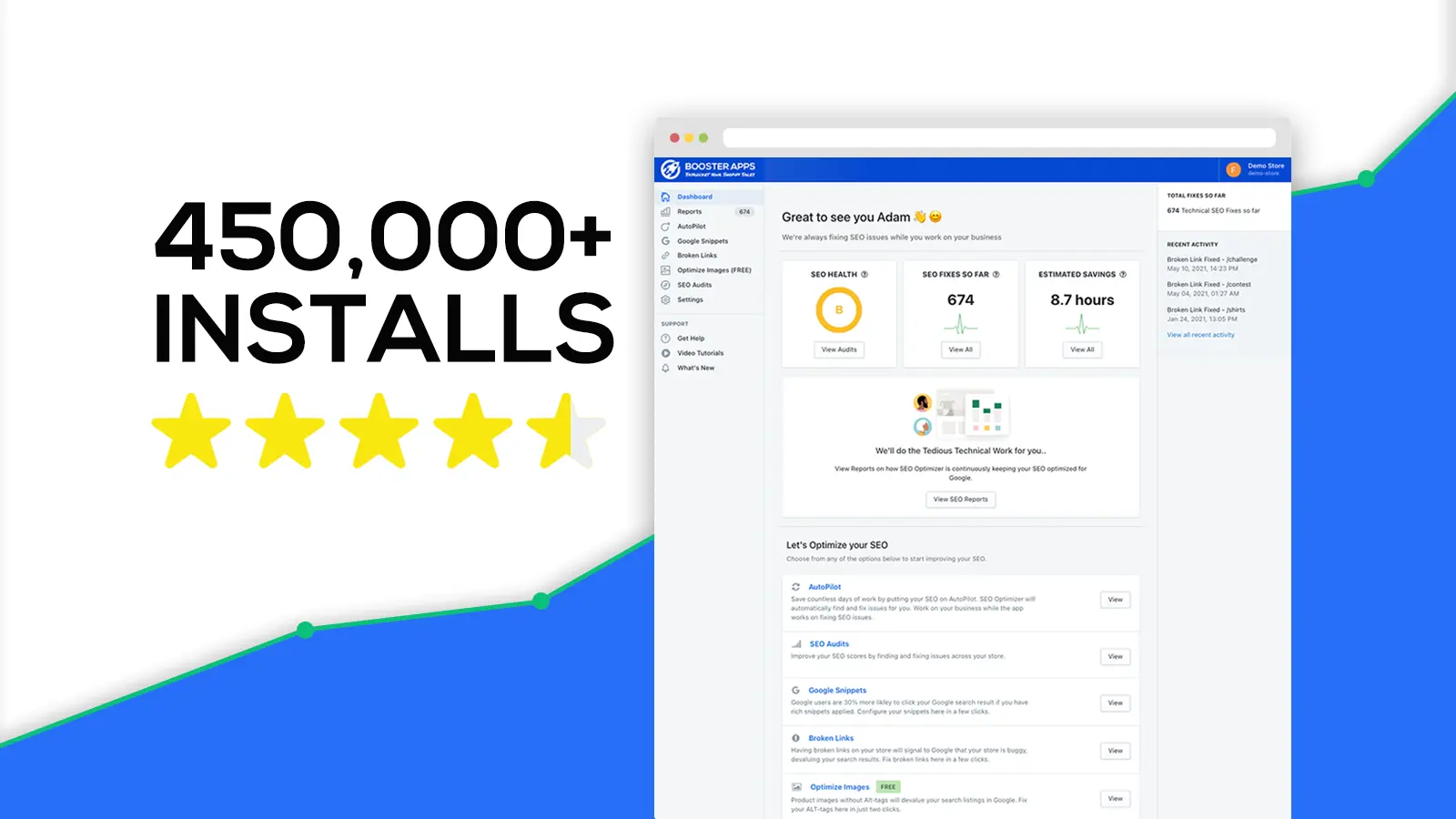Check What's New via the bell icon

[x=665, y=368]
